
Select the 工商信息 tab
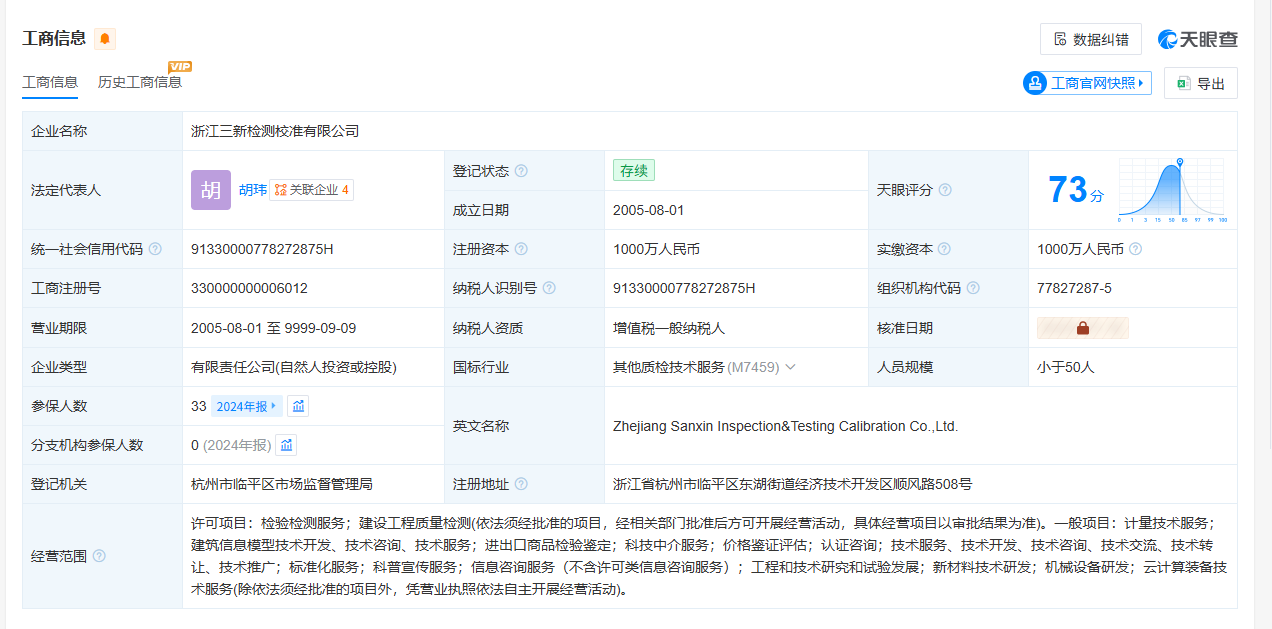tap(50, 82)
